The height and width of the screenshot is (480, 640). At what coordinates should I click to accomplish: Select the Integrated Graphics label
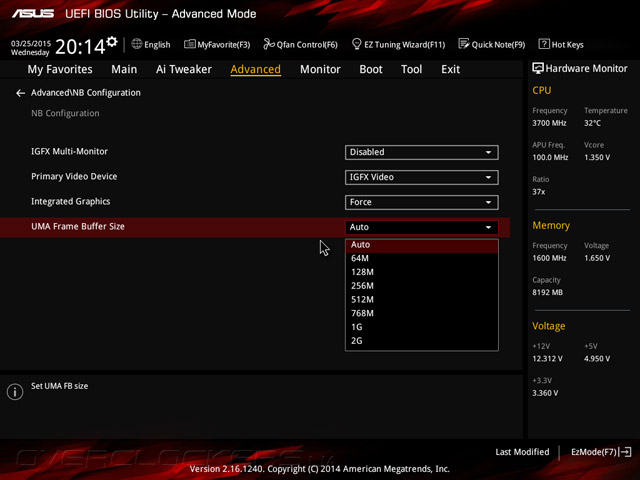[x=71, y=201]
